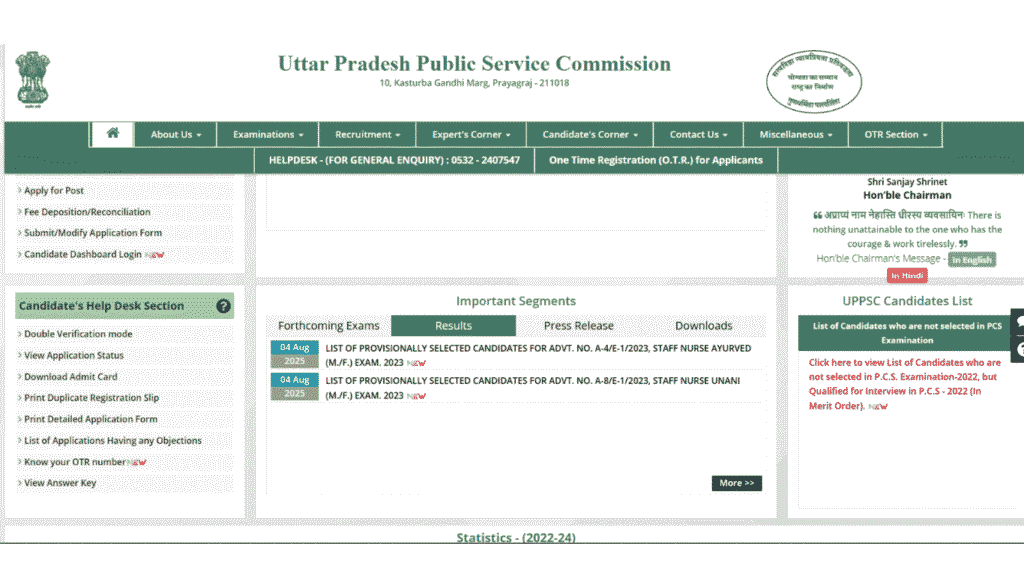This screenshot has width=1024, height=576.
Task: Open Candidate Dashboard Login link
Action: (82, 255)
